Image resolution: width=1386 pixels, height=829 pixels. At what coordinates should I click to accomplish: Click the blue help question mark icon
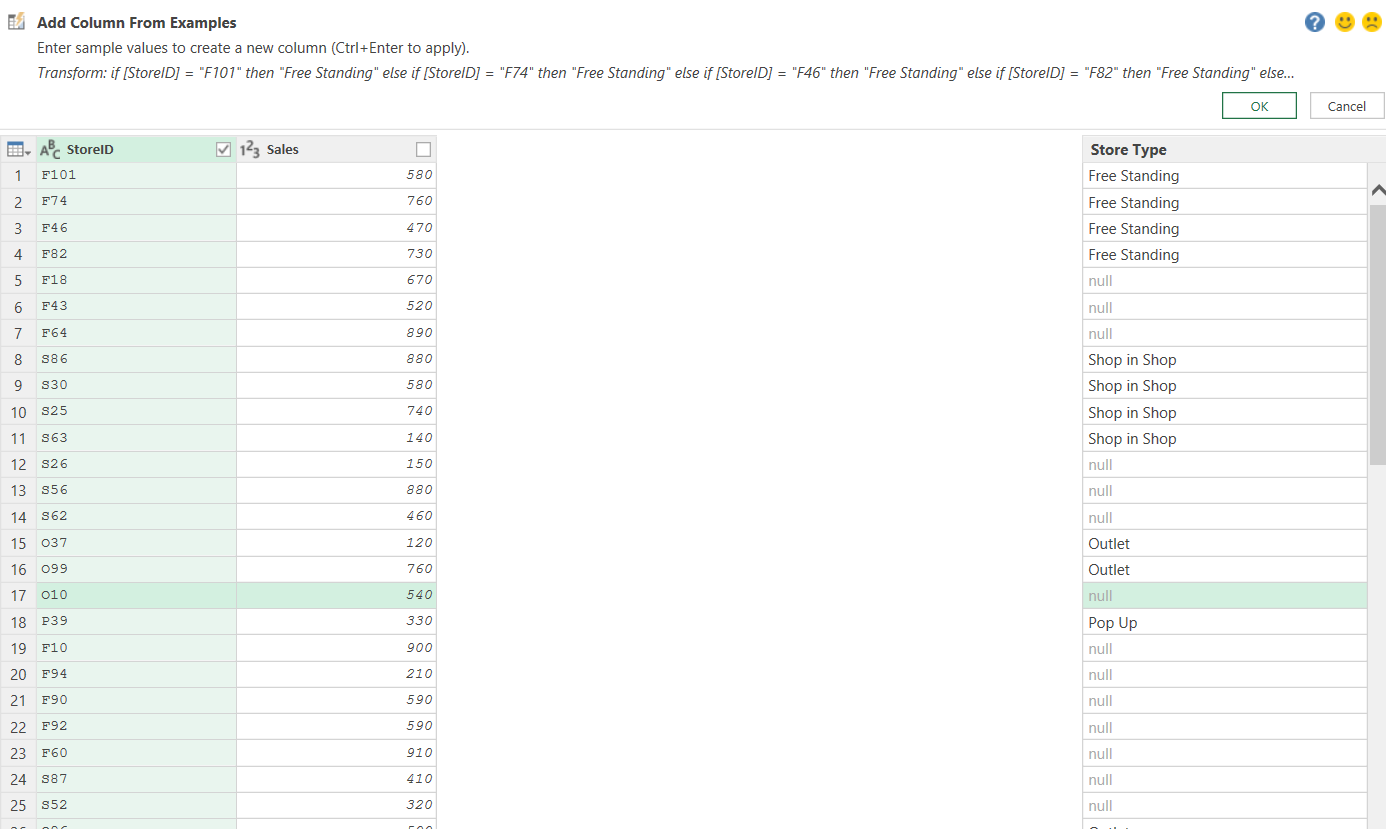pyautogui.click(x=1315, y=22)
